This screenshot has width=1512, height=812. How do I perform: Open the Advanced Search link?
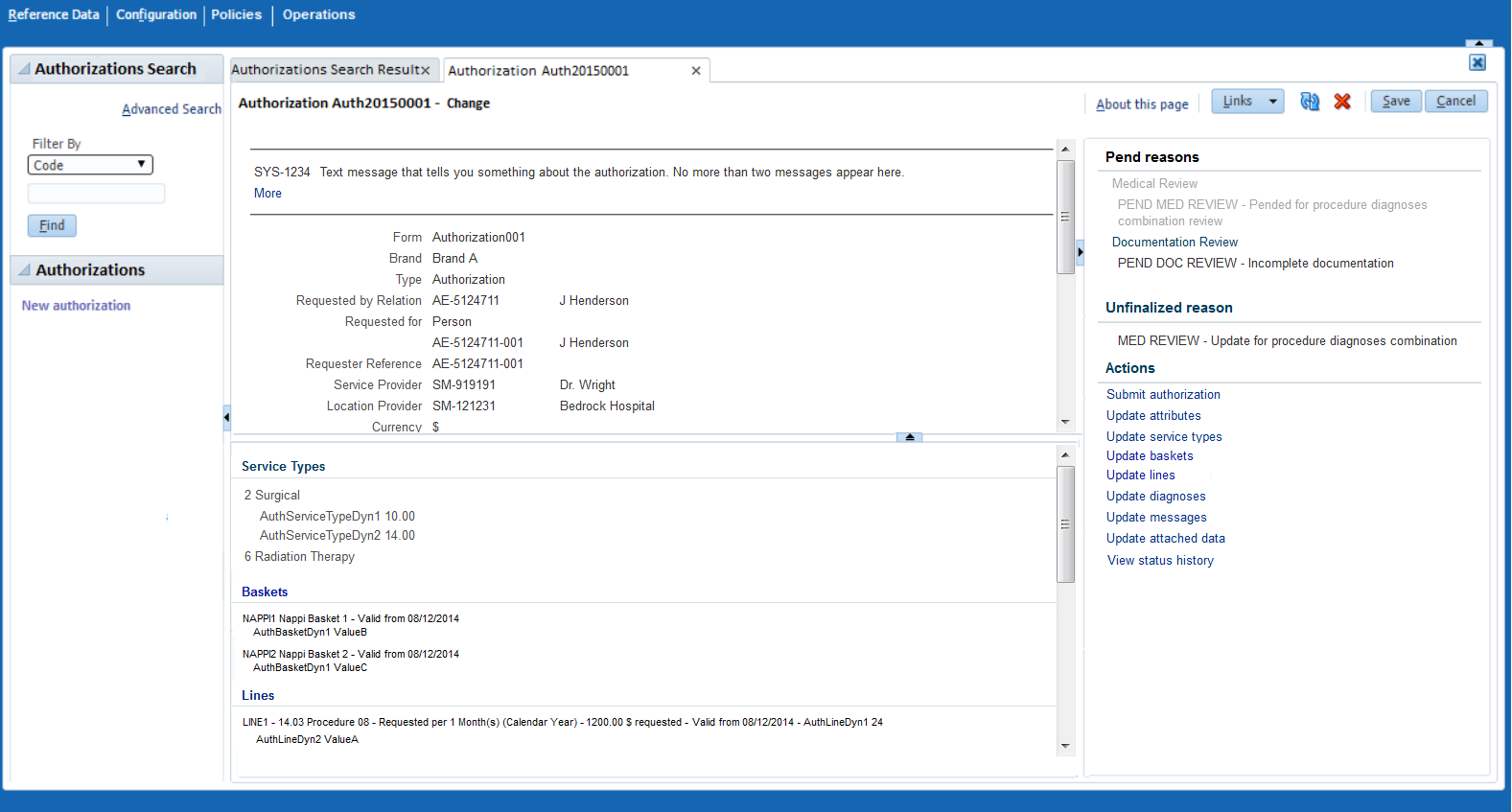pyautogui.click(x=172, y=109)
